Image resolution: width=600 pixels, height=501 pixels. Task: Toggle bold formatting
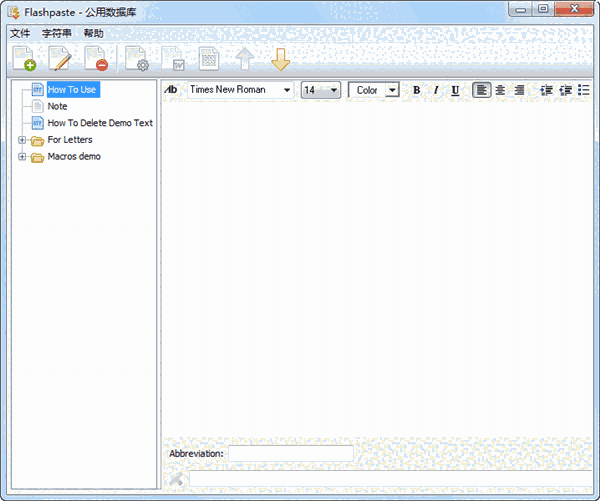[x=417, y=90]
